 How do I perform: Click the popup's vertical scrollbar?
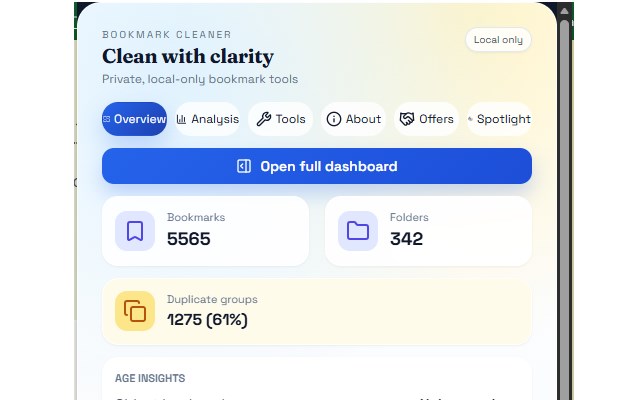[x=564, y=200]
